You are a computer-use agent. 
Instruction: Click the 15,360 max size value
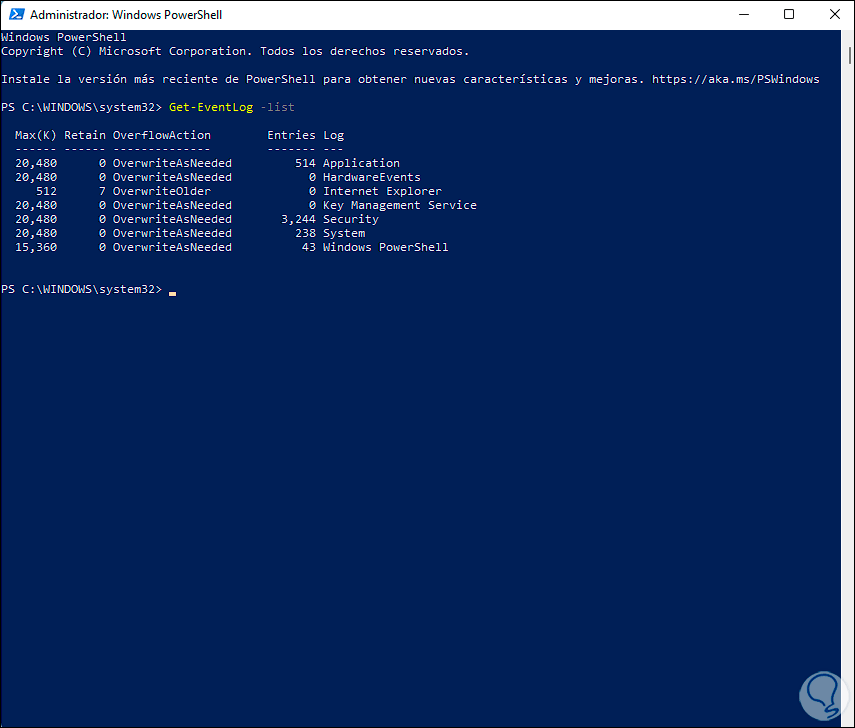tap(36, 247)
